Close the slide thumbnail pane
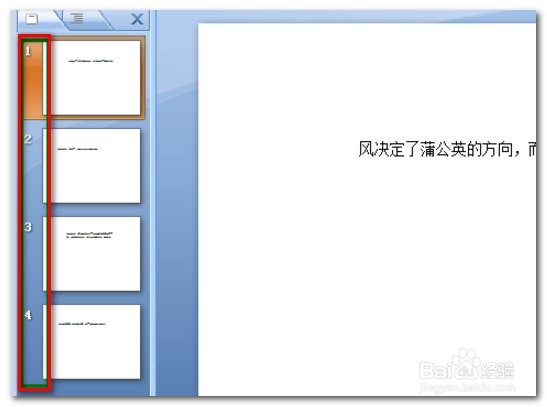The width and height of the screenshot is (547, 407). point(137,19)
